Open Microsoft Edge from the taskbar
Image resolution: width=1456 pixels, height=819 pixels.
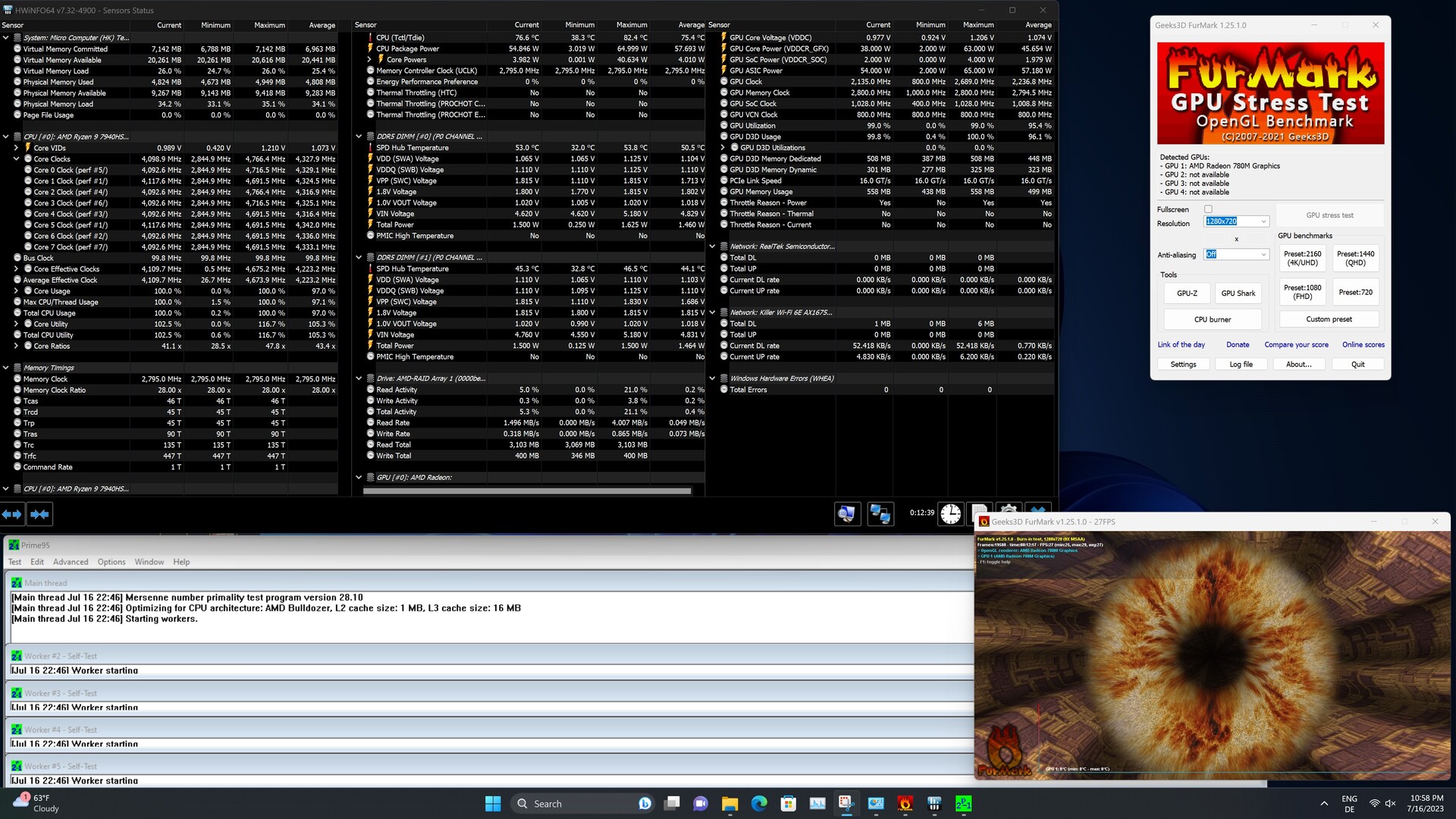(759, 803)
